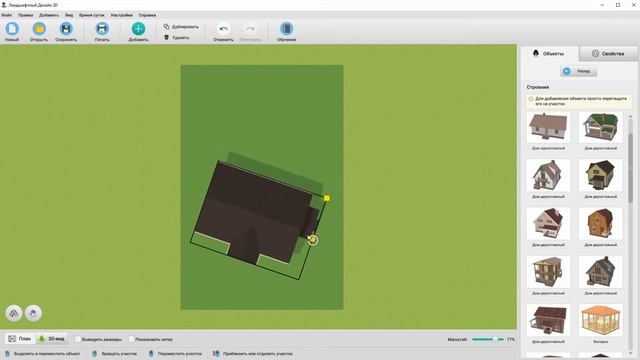This screenshot has width=640, height=360.
Task: Click the rotate view round button on canvas
Action: pyautogui.click(x=13, y=313)
